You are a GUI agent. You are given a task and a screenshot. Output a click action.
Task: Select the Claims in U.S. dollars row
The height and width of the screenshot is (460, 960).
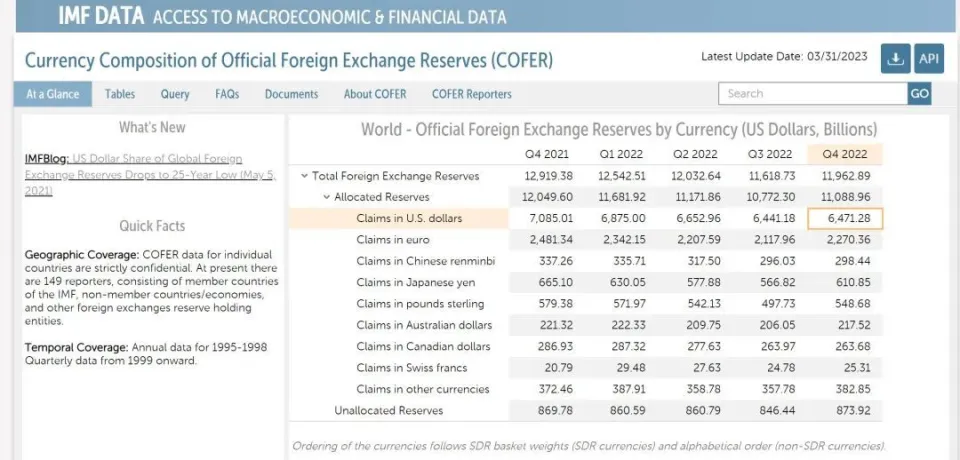pyautogui.click(x=409, y=218)
